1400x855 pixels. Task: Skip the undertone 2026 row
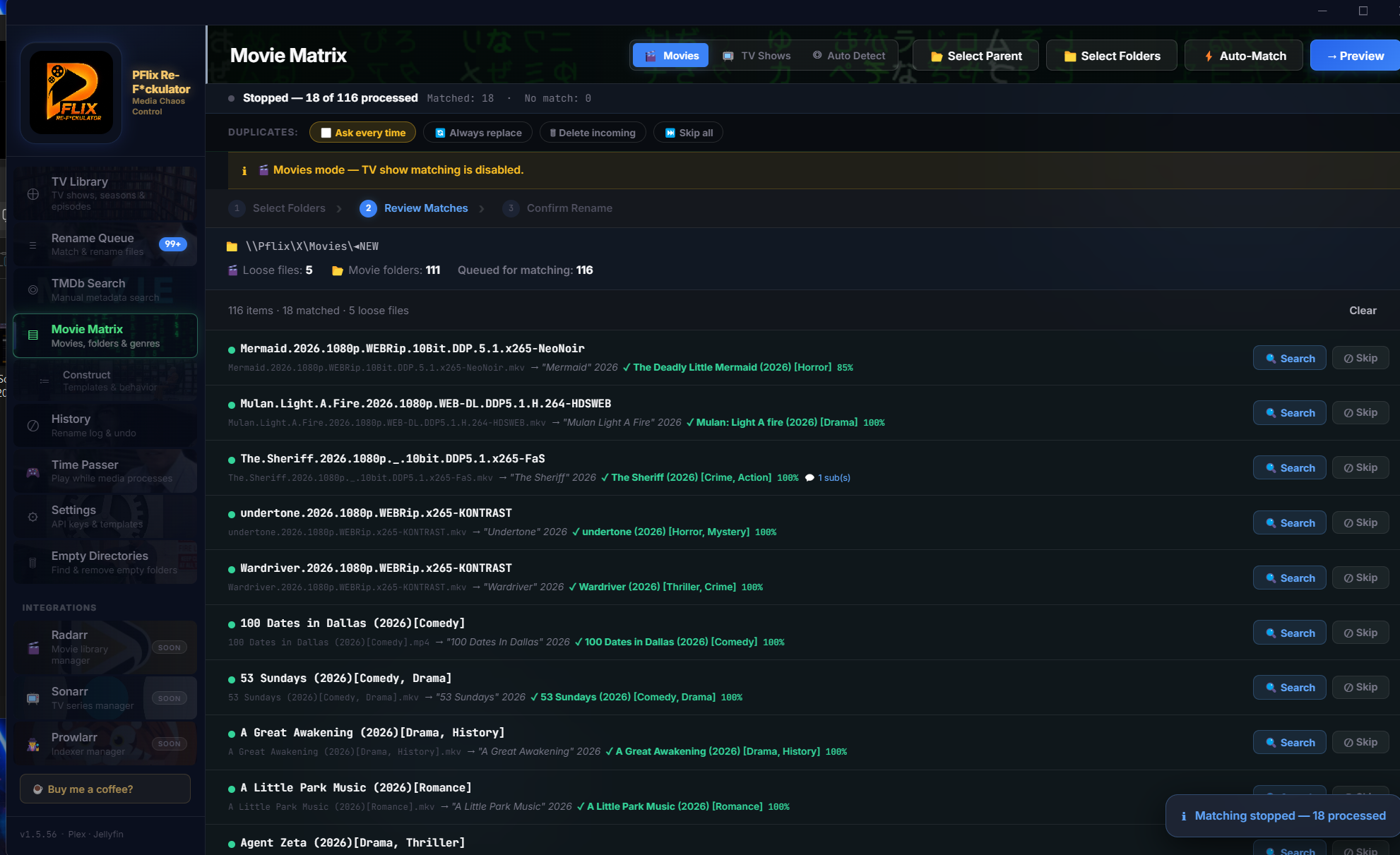click(x=1360, y=523)
